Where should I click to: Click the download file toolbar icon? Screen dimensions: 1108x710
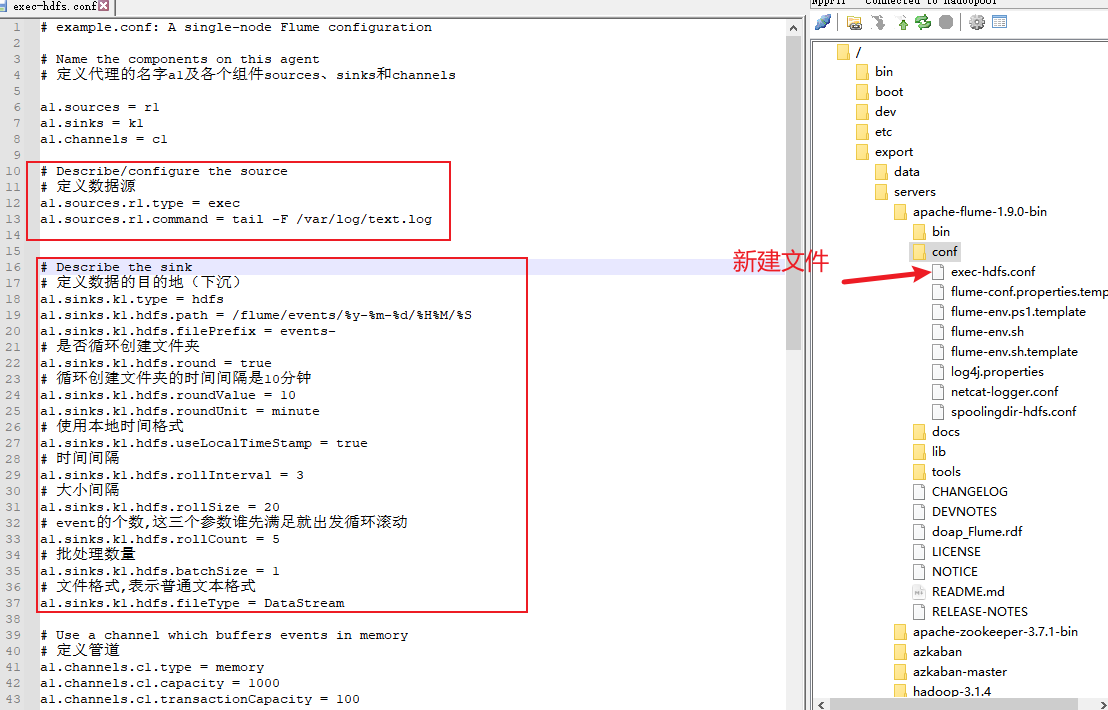coord(878,23)
